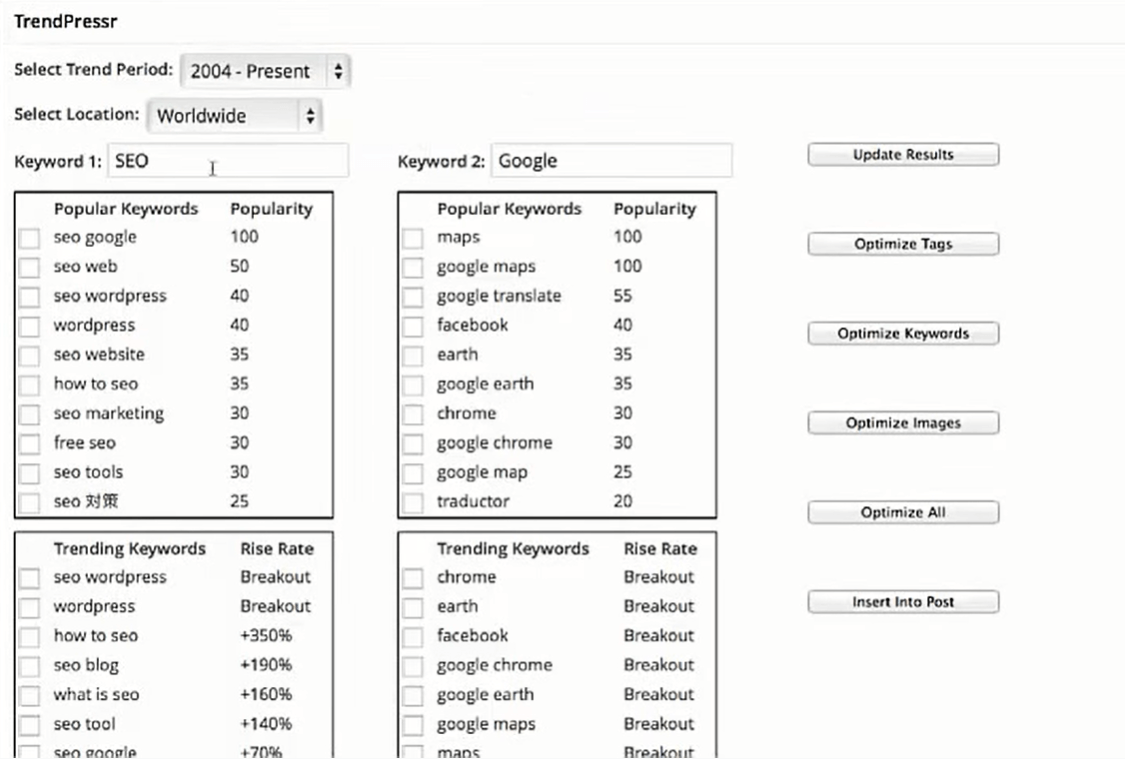The image size is (1125, 759).
Task: Tick the 'seo tools' checkbox
Action: (29, 473)
